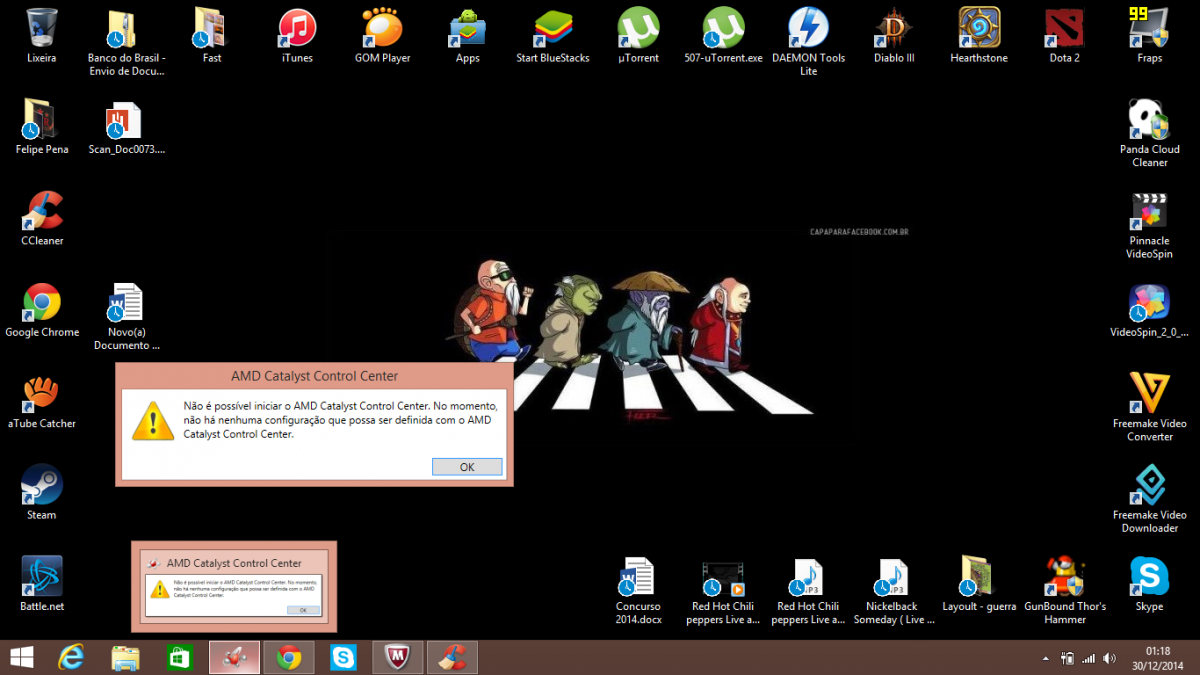Select the Skype desktop shortcut
Viewport: 1200px width, 675px height.
tap(1150, 583)
